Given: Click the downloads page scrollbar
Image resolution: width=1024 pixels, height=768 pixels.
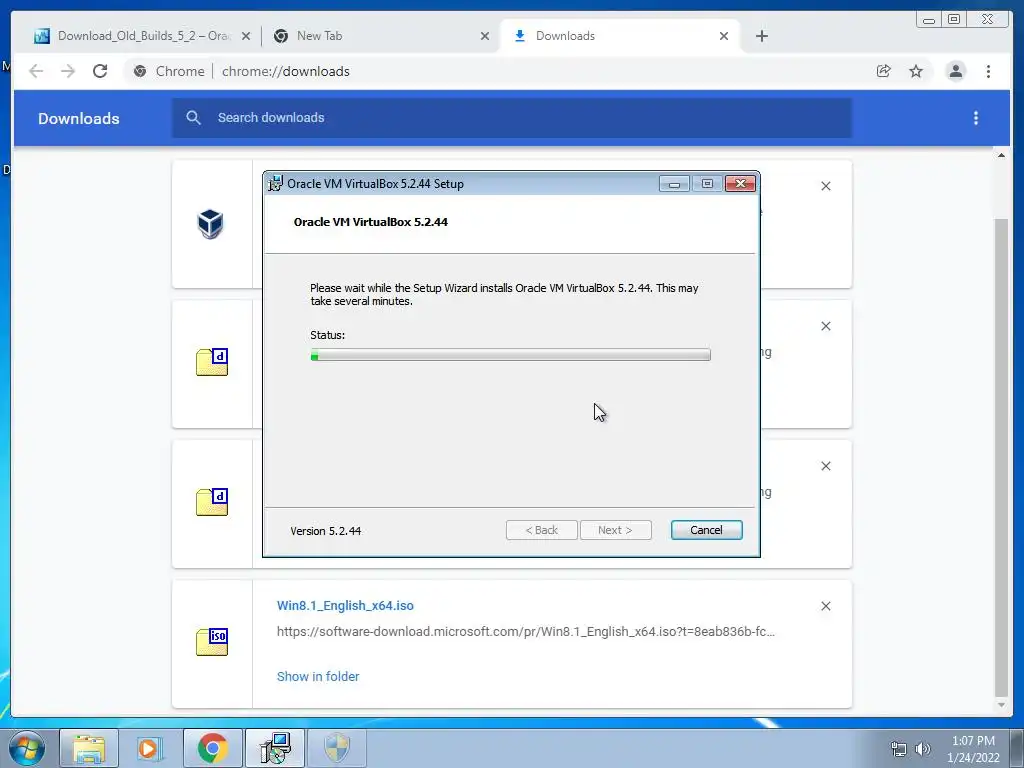Looking at the screenshot, I should (1001, 457).
